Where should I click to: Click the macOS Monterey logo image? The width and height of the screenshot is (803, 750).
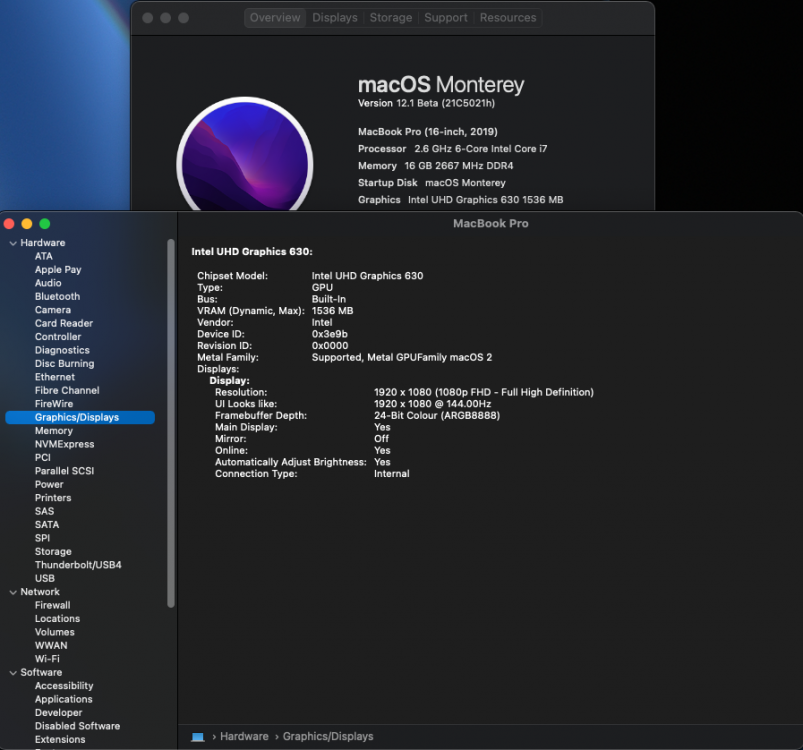coord(245,154)
